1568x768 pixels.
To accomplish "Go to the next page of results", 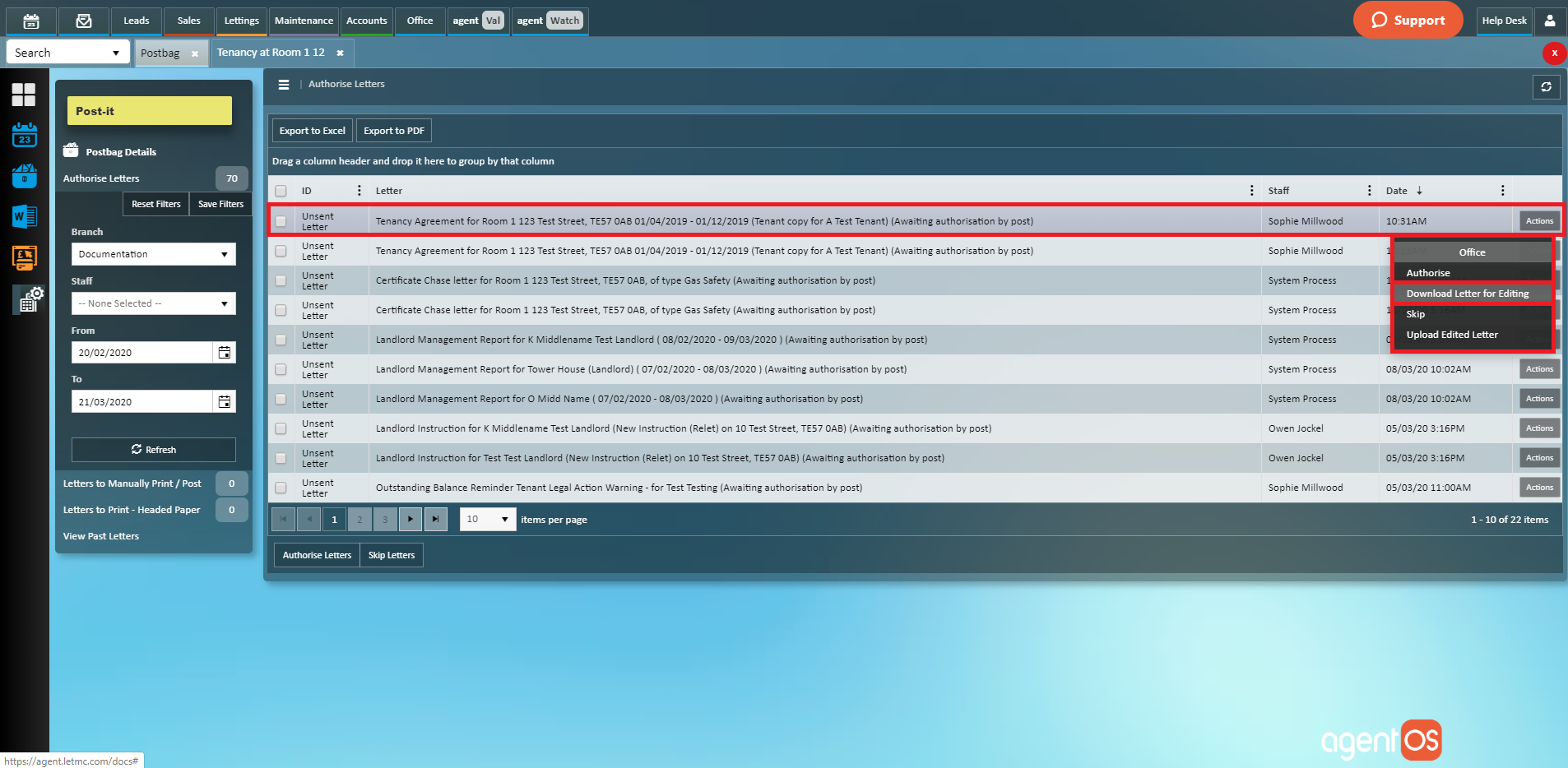I will click(410, 519).
